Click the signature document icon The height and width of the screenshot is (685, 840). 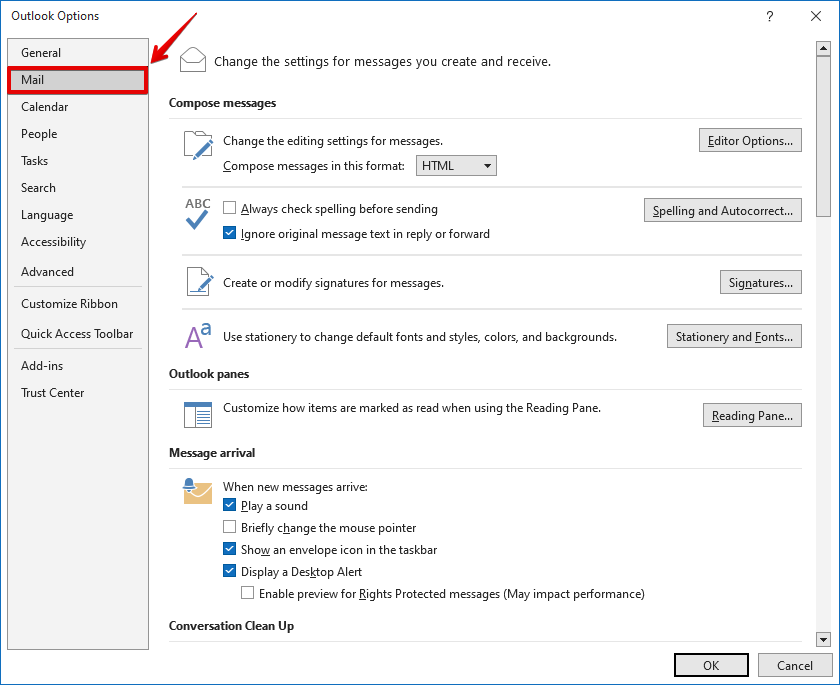pos(199,282)
